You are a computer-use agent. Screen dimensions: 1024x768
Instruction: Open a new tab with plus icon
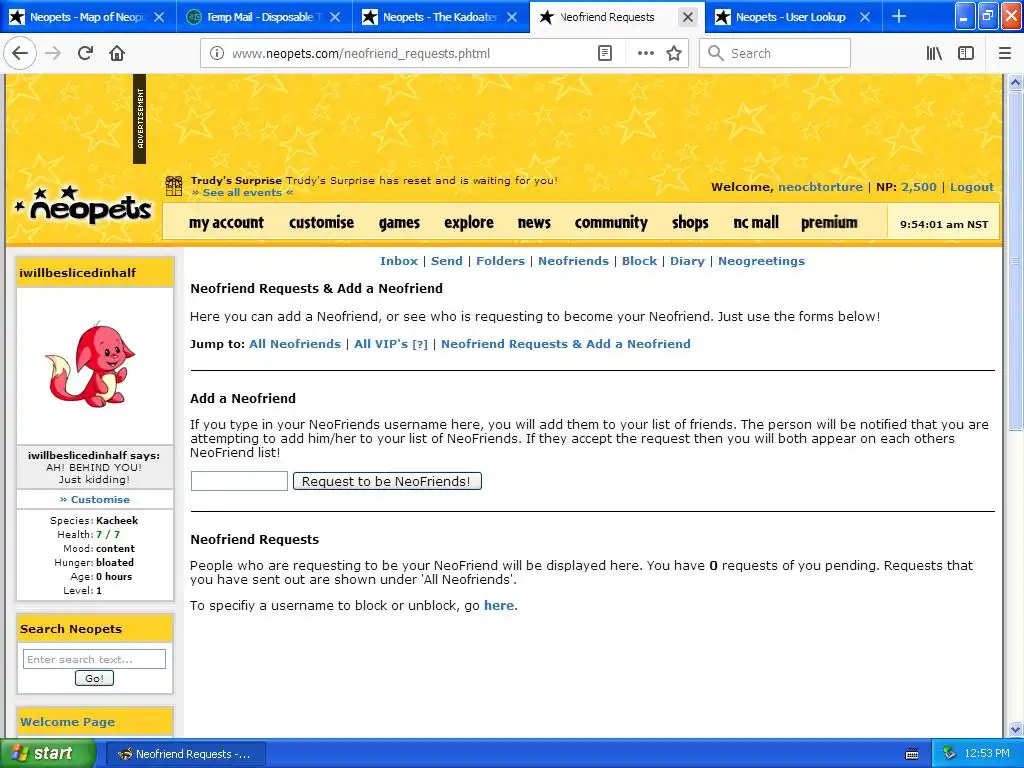point(899,16)
